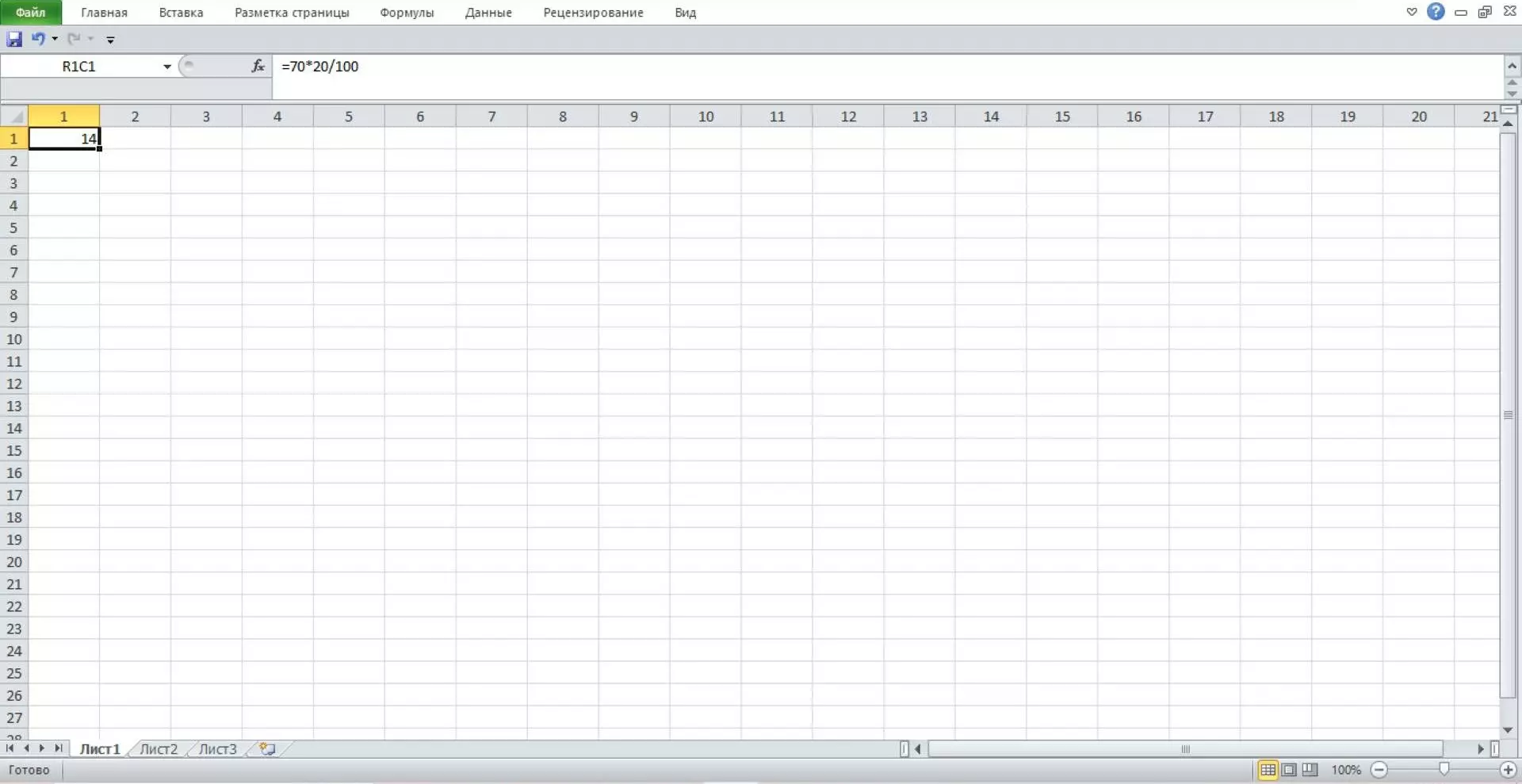Switch to Page Layout view

click(x=1289, y=770)
